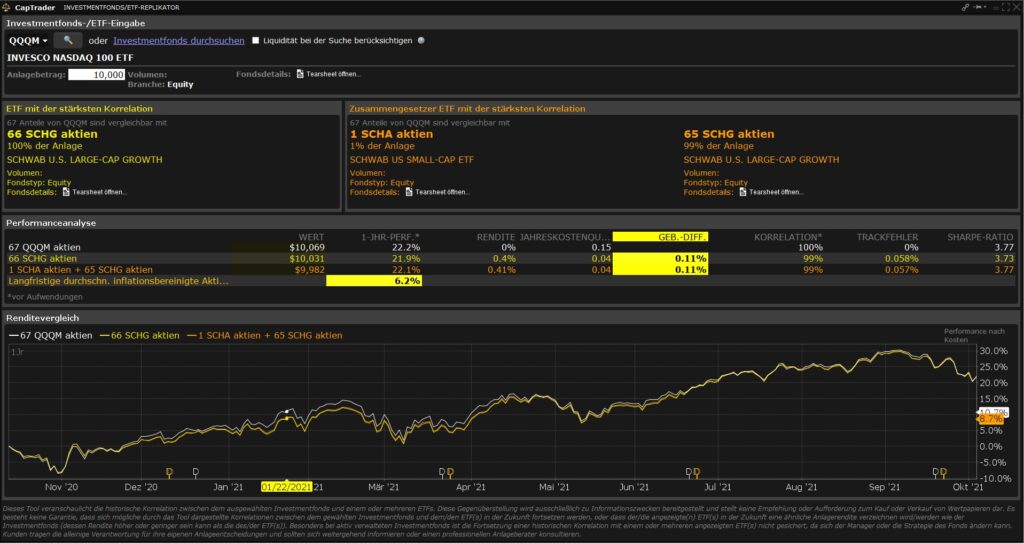Open tearsheet under Schwab US Small-Cap ETF
This screenshot has width=1024, height=543.
(409, 192)
